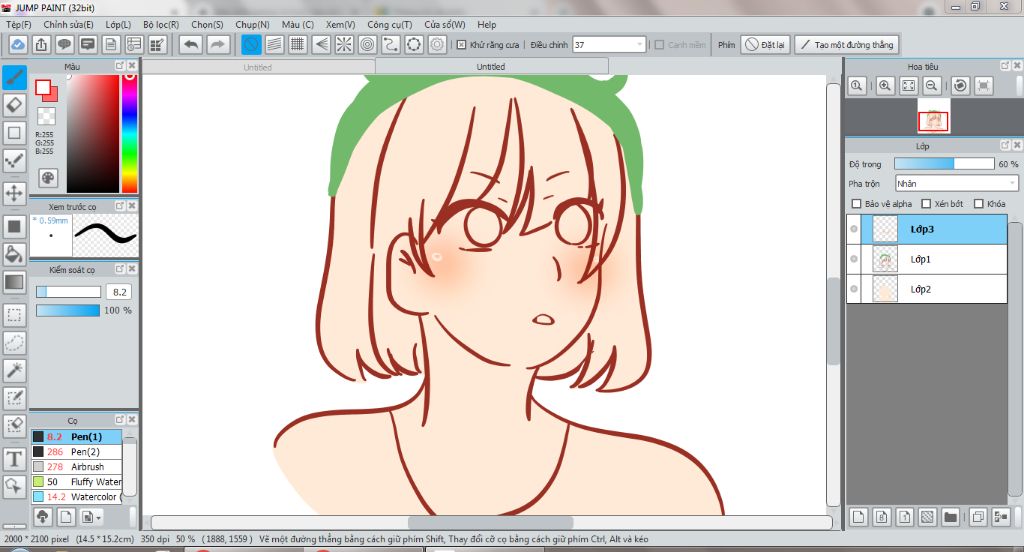Reset rotation in Navigator panel
1024x552 pixels.
[960, 86]
